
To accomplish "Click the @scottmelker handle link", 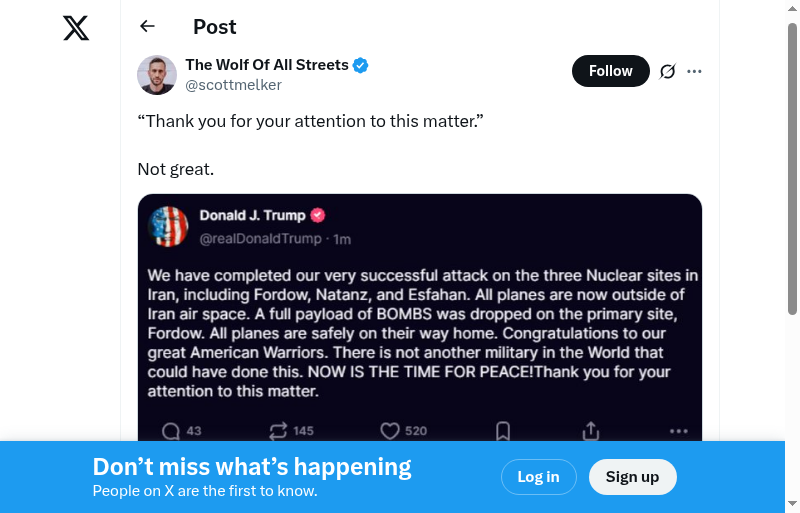I will pos(233,85).
